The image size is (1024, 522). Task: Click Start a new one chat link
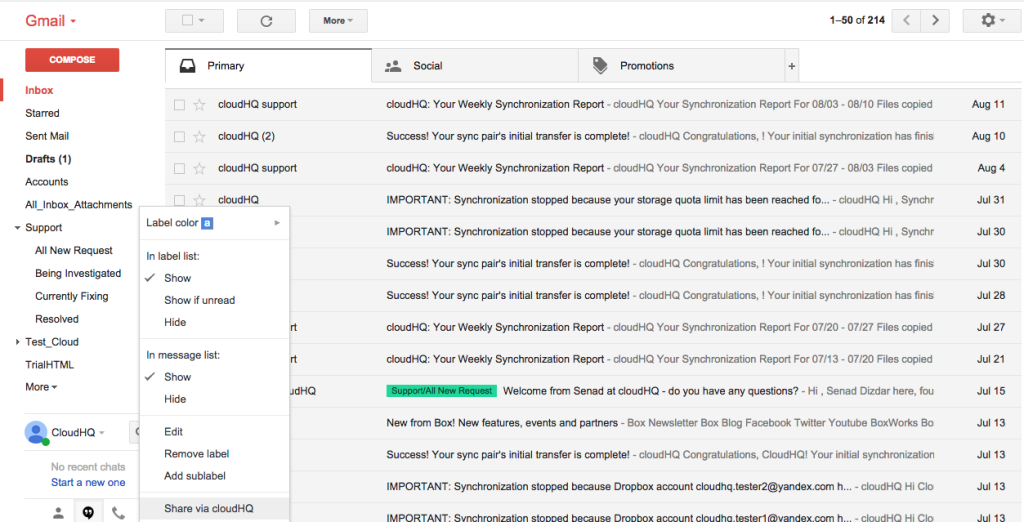click(x=88, y=483)
